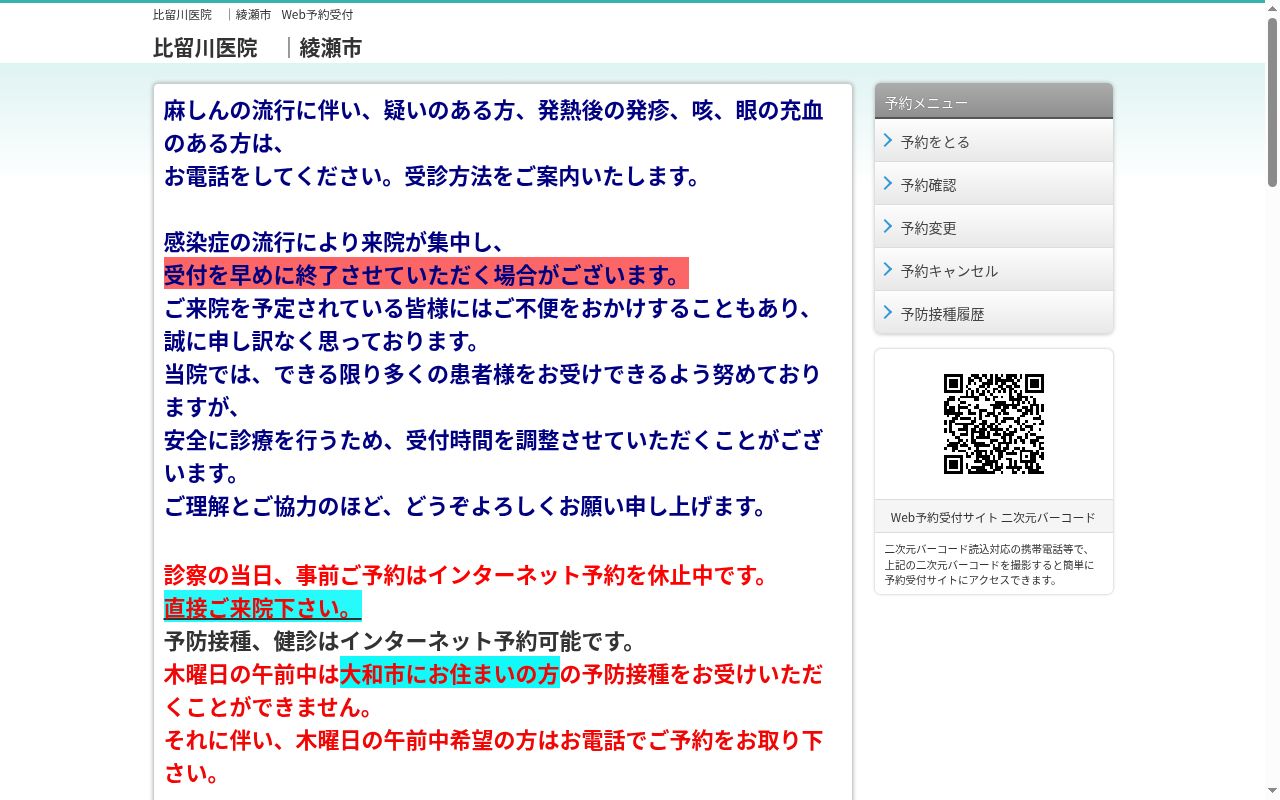Click the chevron icon beside 予防接種履歴
Viewport: 1280px width, 800px height.
point(888,313)
